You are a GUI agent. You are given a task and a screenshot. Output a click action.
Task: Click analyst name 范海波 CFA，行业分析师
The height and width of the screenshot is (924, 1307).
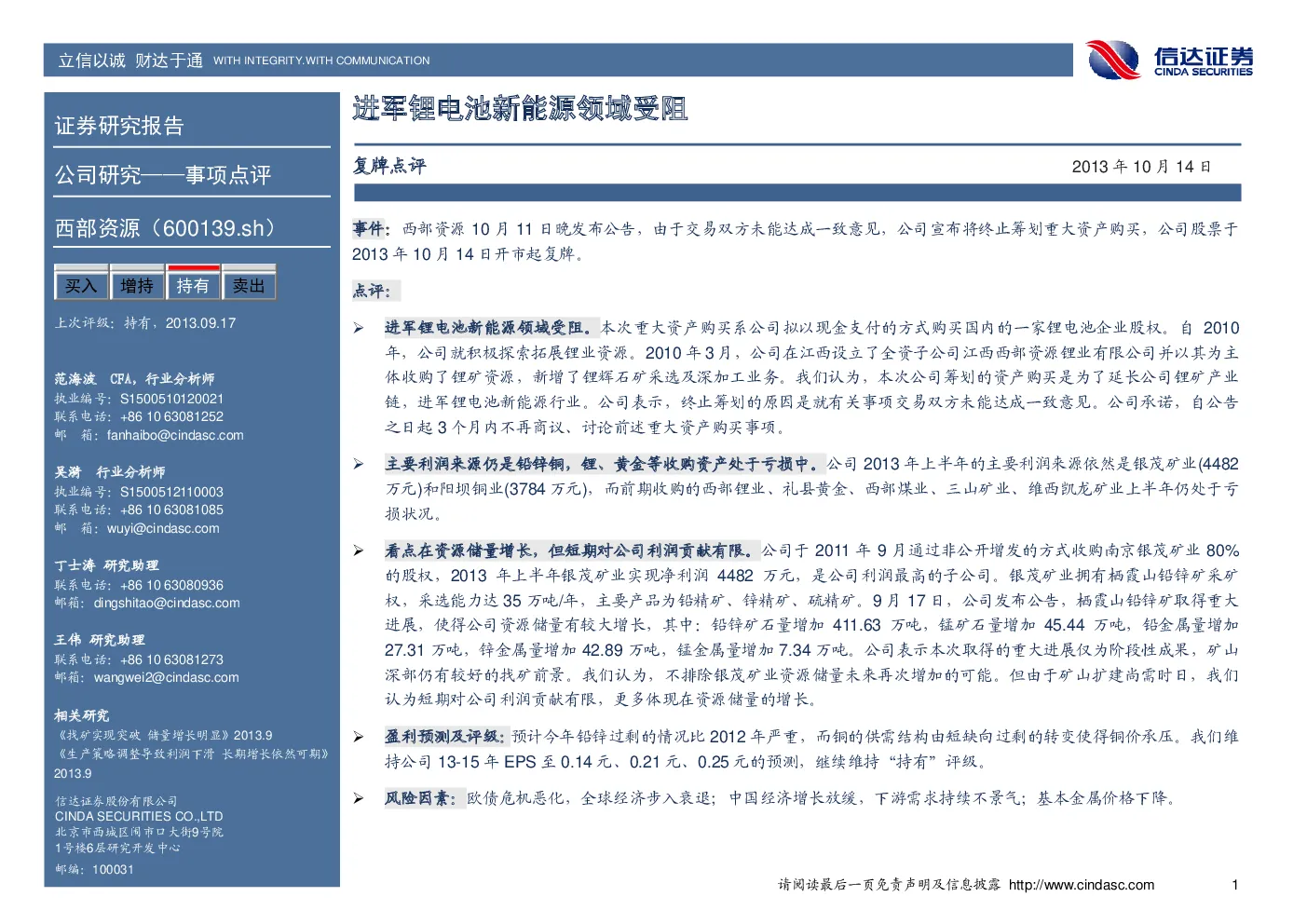point(134,379)
